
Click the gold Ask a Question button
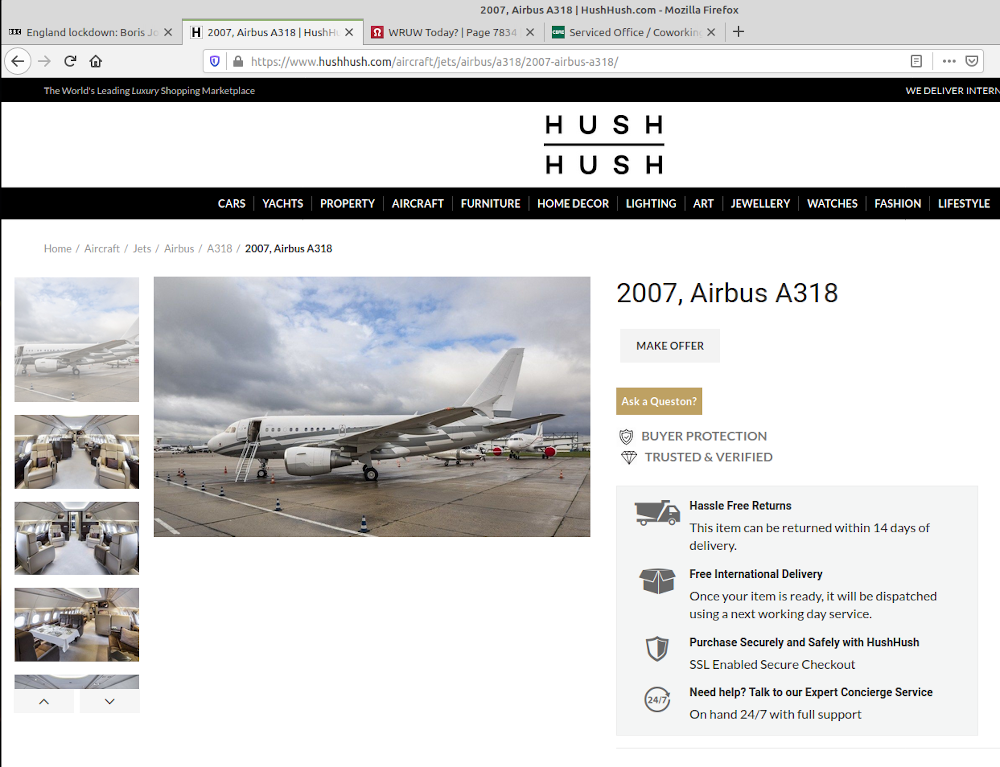[x=658, y=401]
